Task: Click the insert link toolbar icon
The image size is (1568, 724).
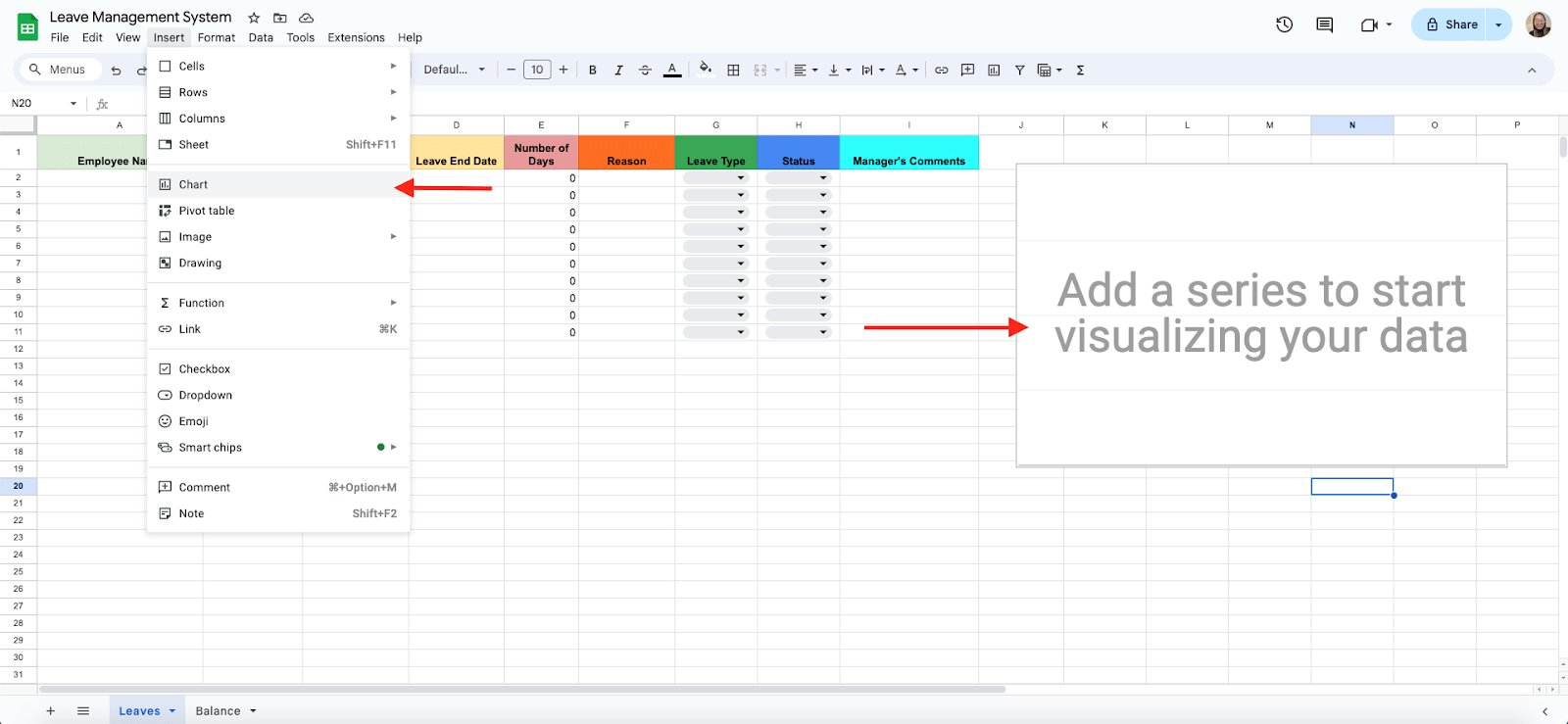Action: point(941,70)
